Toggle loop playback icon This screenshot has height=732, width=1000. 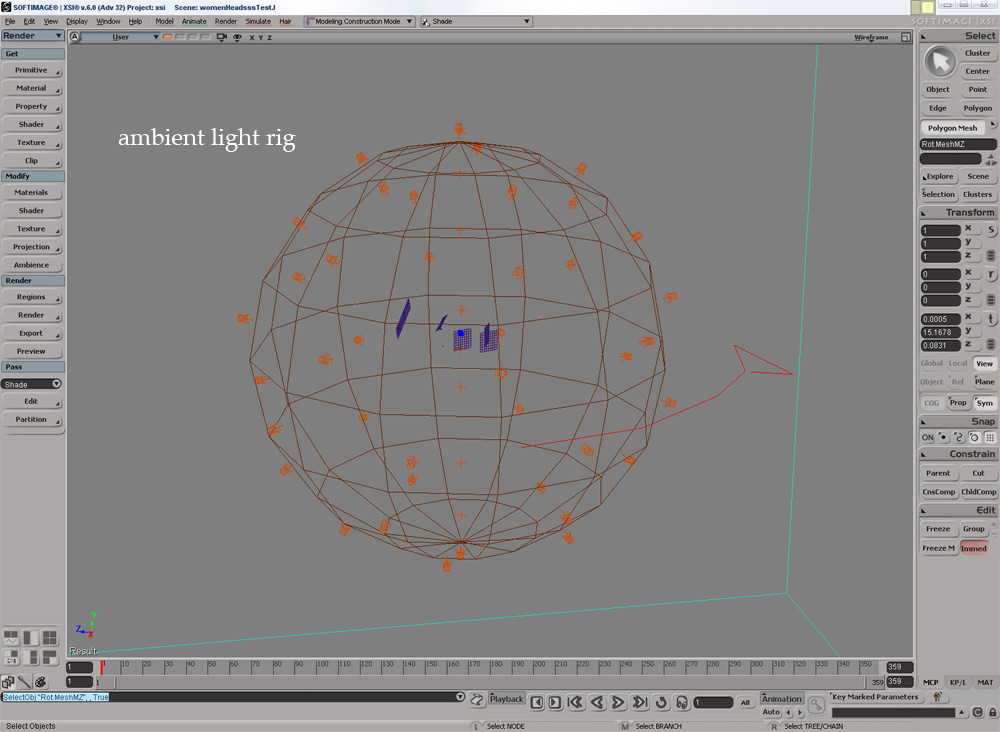tap(661, 702)
